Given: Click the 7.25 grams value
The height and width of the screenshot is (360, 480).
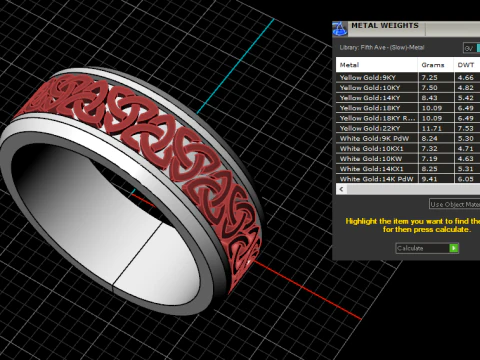Looking at the screenshot, I should click(x=429, y=77).
